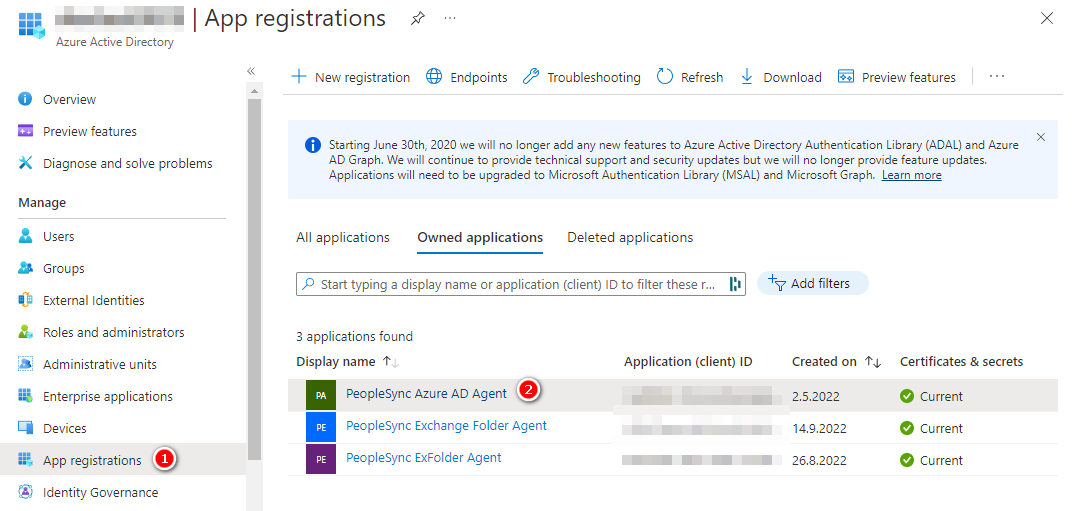Click Certificates & secrets column header
Image resolution: width=1078 pixels, height=511 pixels.
(961, 362)
